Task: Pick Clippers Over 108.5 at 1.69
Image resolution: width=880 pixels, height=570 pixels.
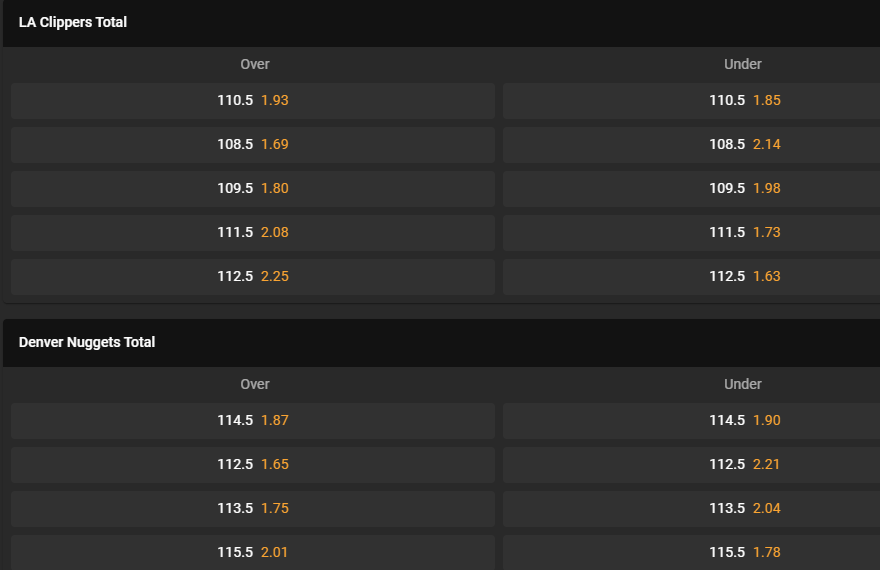Action: [x=253, y=145]
